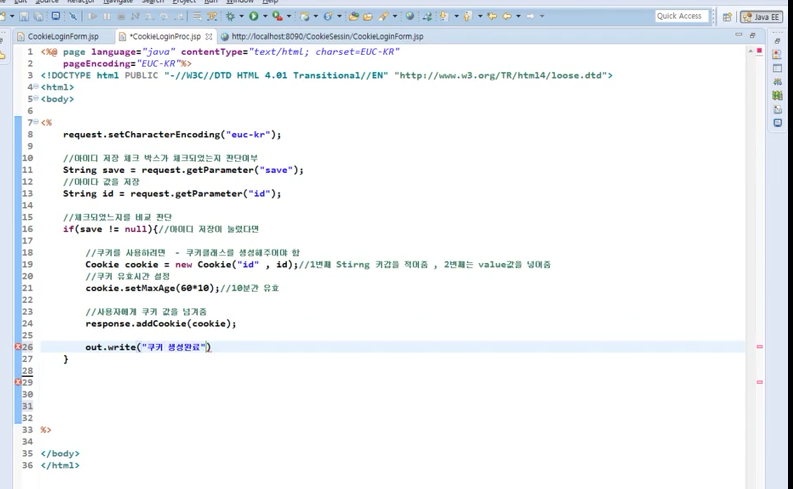
Task: Click the Open Task folder icon
Action: (368, 16)
